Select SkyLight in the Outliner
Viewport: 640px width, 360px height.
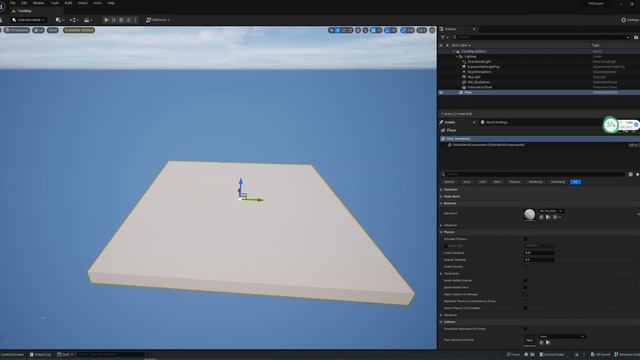tap(474, 77)
